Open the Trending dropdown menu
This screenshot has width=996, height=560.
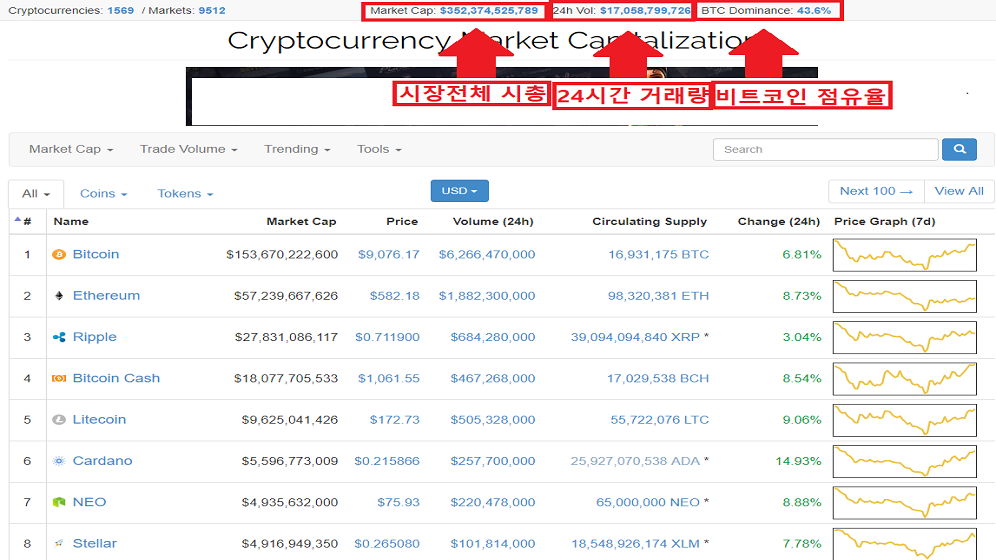click(297, 149)
